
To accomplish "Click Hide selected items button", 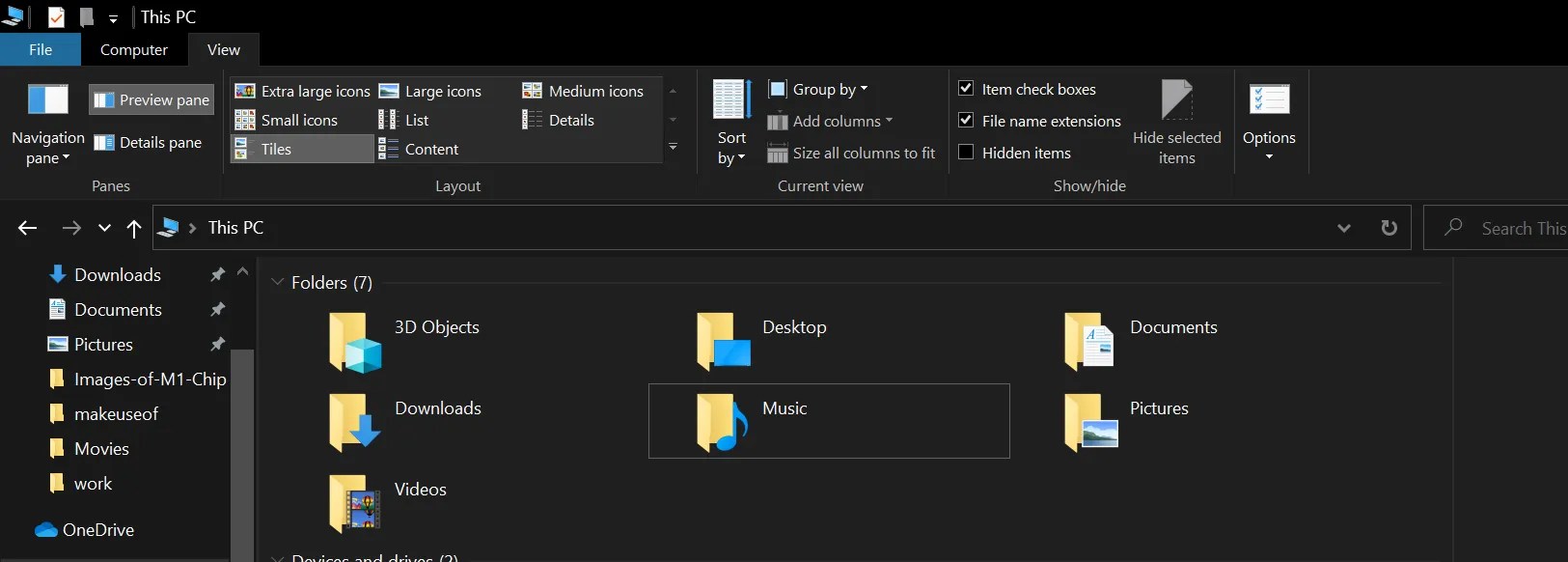I will pos(1176,123).
